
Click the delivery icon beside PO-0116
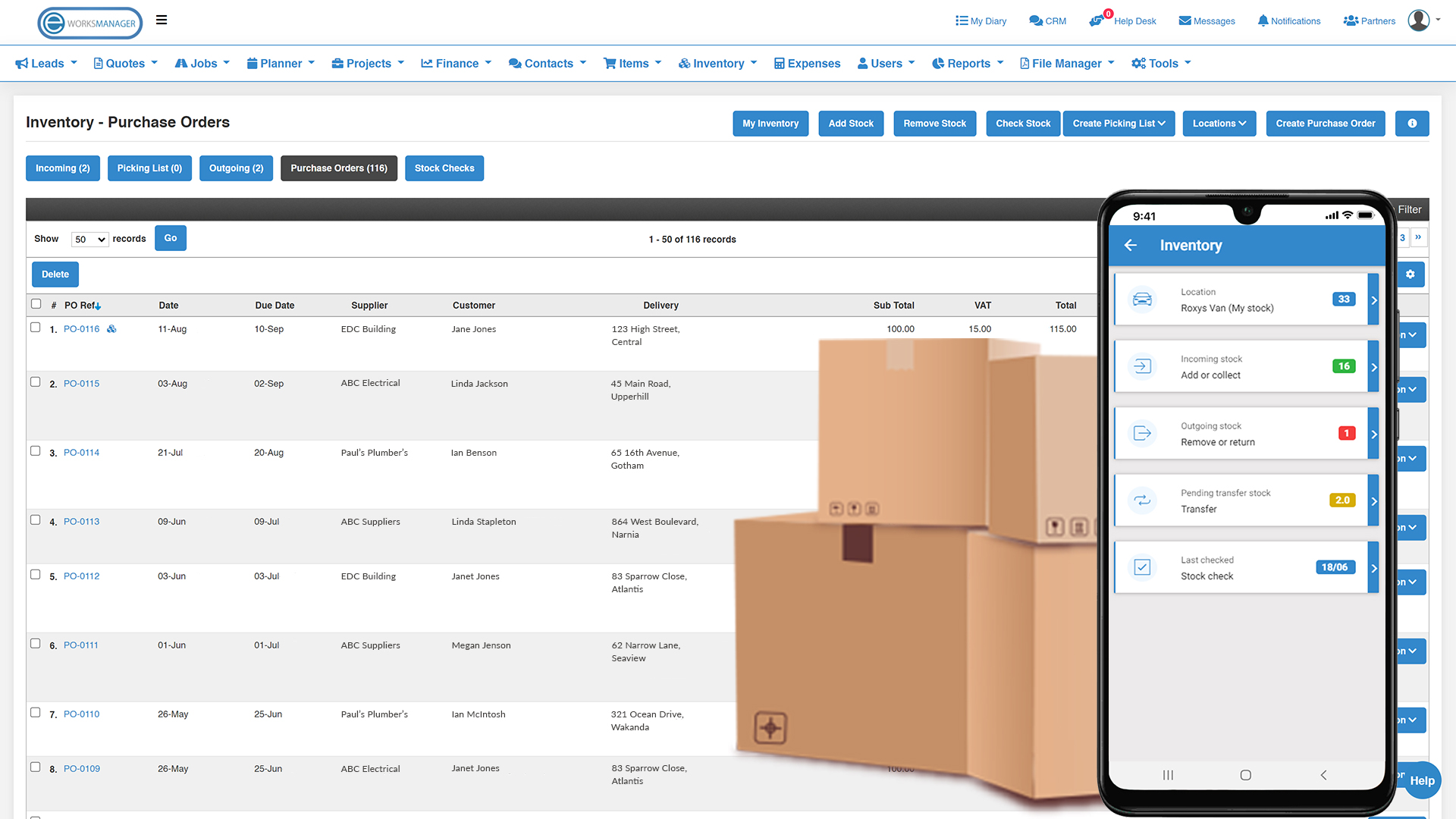click(111, 329)
